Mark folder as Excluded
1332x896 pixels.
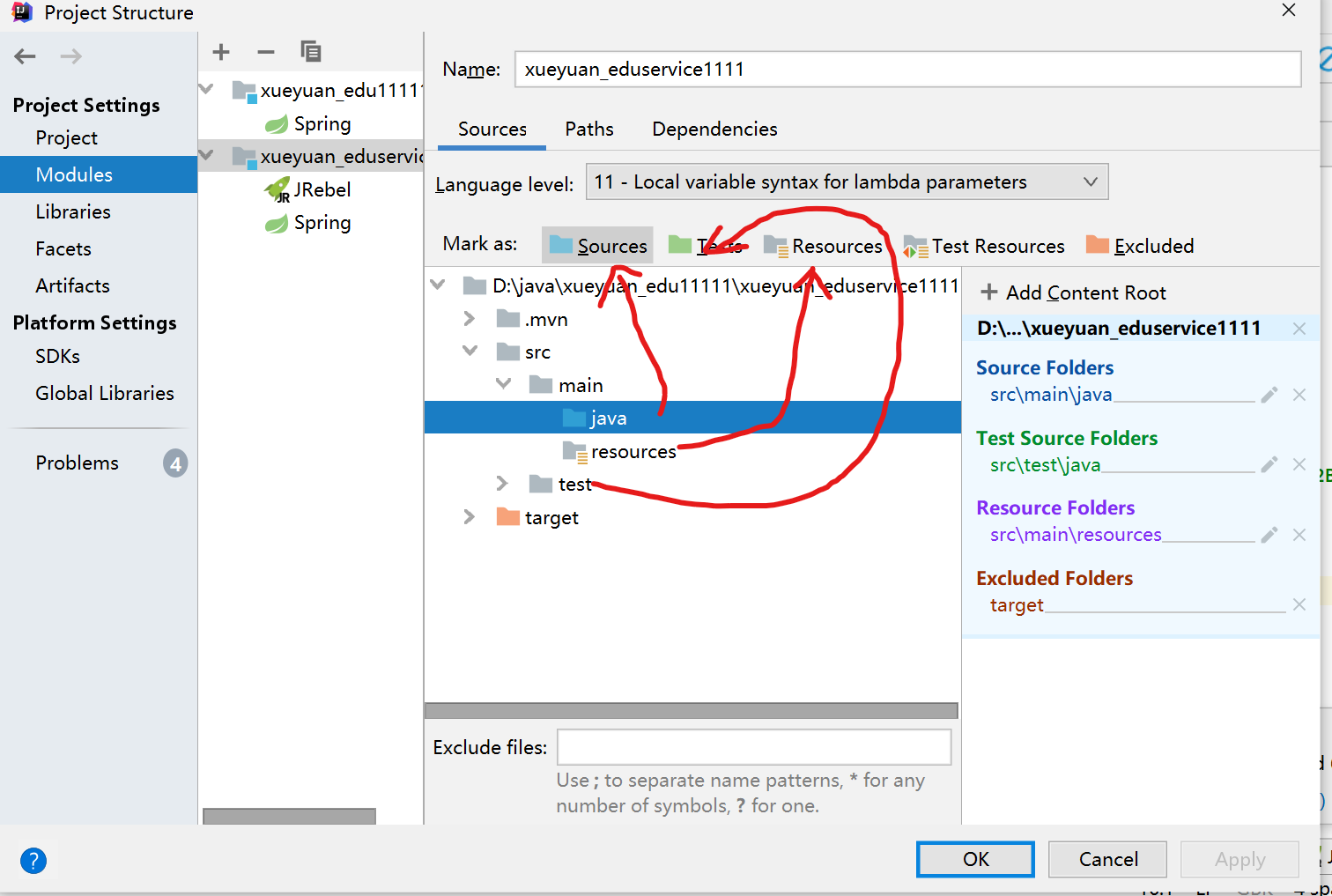point(1140,246)
